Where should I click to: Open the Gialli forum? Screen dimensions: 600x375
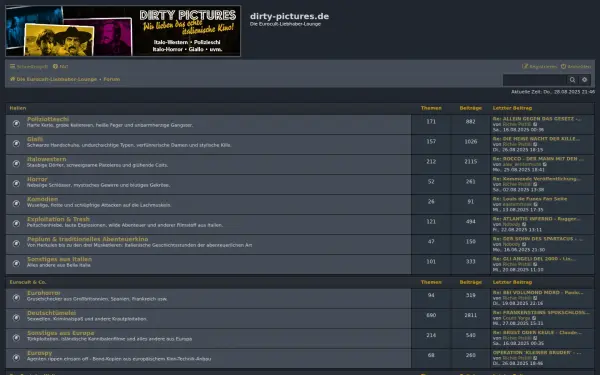(35, 139)
